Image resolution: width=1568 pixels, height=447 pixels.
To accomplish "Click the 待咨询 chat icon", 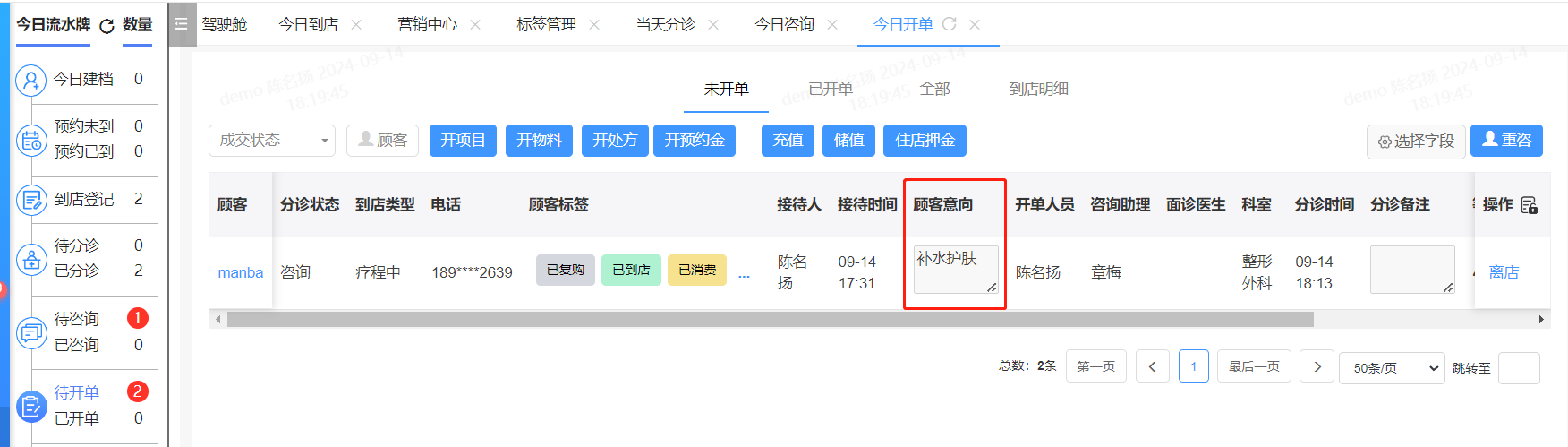I will (x=31, y=332).
